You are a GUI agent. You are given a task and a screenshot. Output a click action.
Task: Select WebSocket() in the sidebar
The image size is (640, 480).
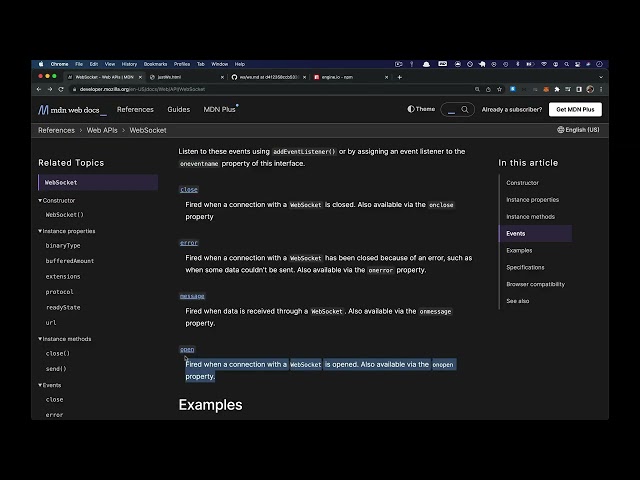64,215
